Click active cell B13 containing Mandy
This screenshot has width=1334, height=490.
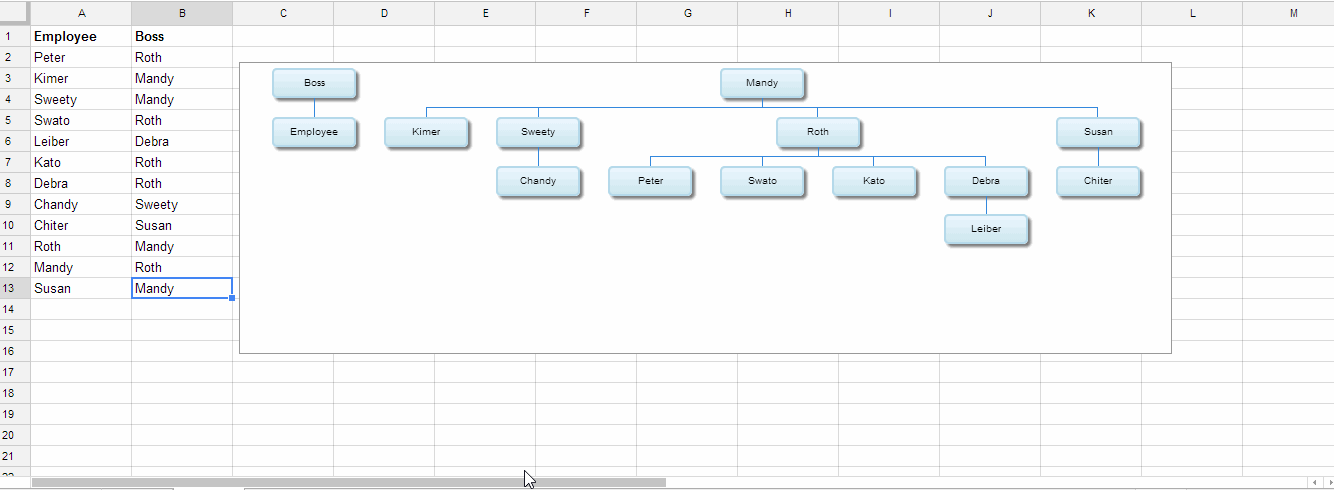click(x=182, y=288)
